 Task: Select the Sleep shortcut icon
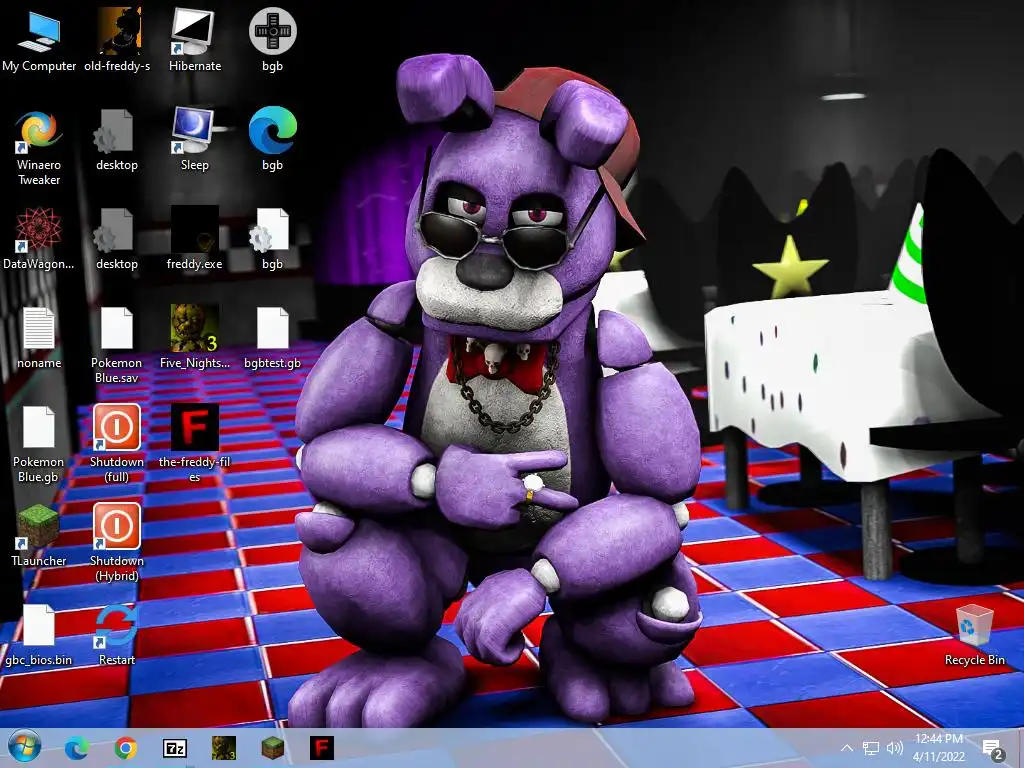click(x=195, y=140)
